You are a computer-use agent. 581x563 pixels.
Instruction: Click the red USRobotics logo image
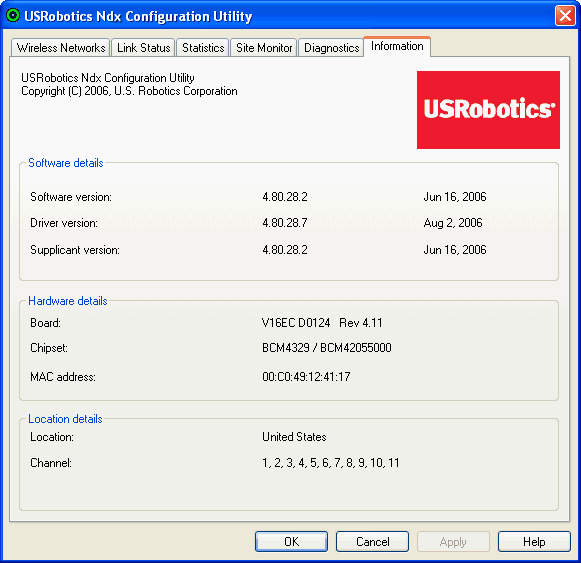point(488,110)
